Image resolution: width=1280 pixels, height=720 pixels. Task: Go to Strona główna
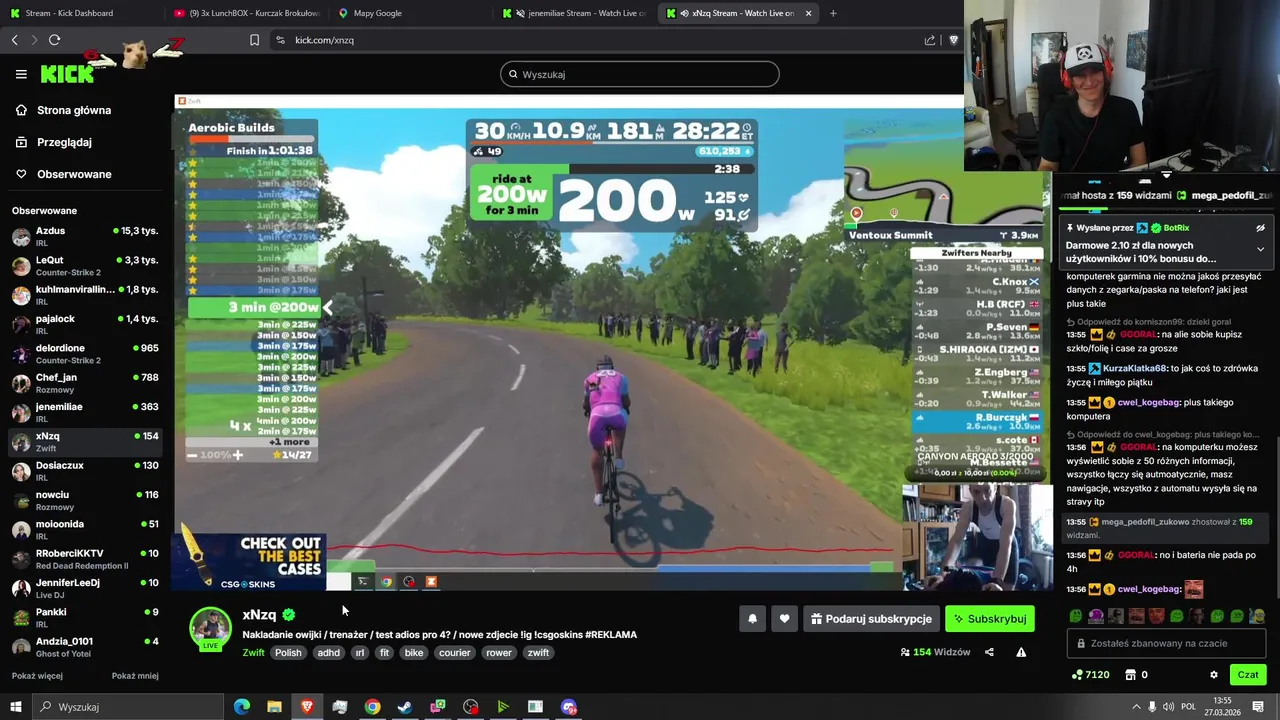pos(63,110)
